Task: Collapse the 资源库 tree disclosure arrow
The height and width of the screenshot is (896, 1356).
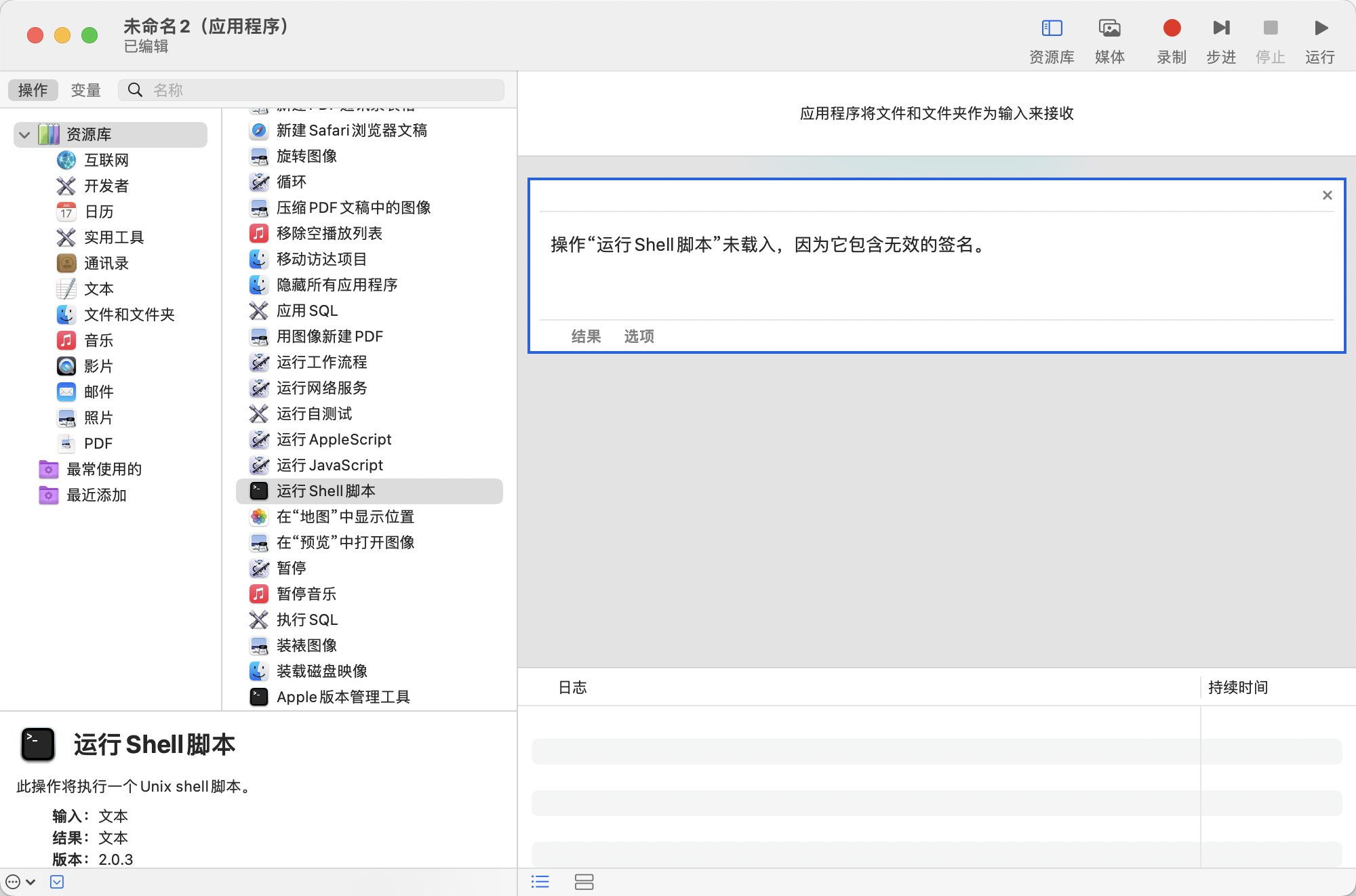Action: click(x=24, y=134)
